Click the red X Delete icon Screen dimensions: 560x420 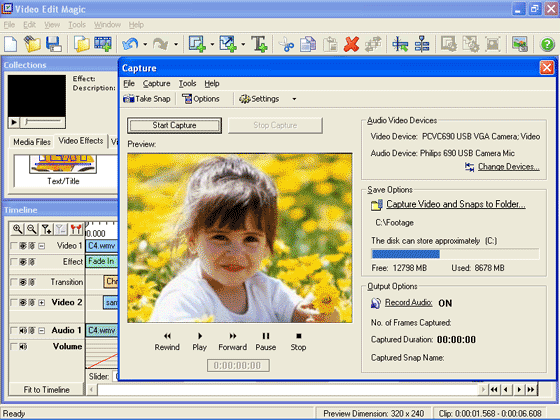[351, 44]
